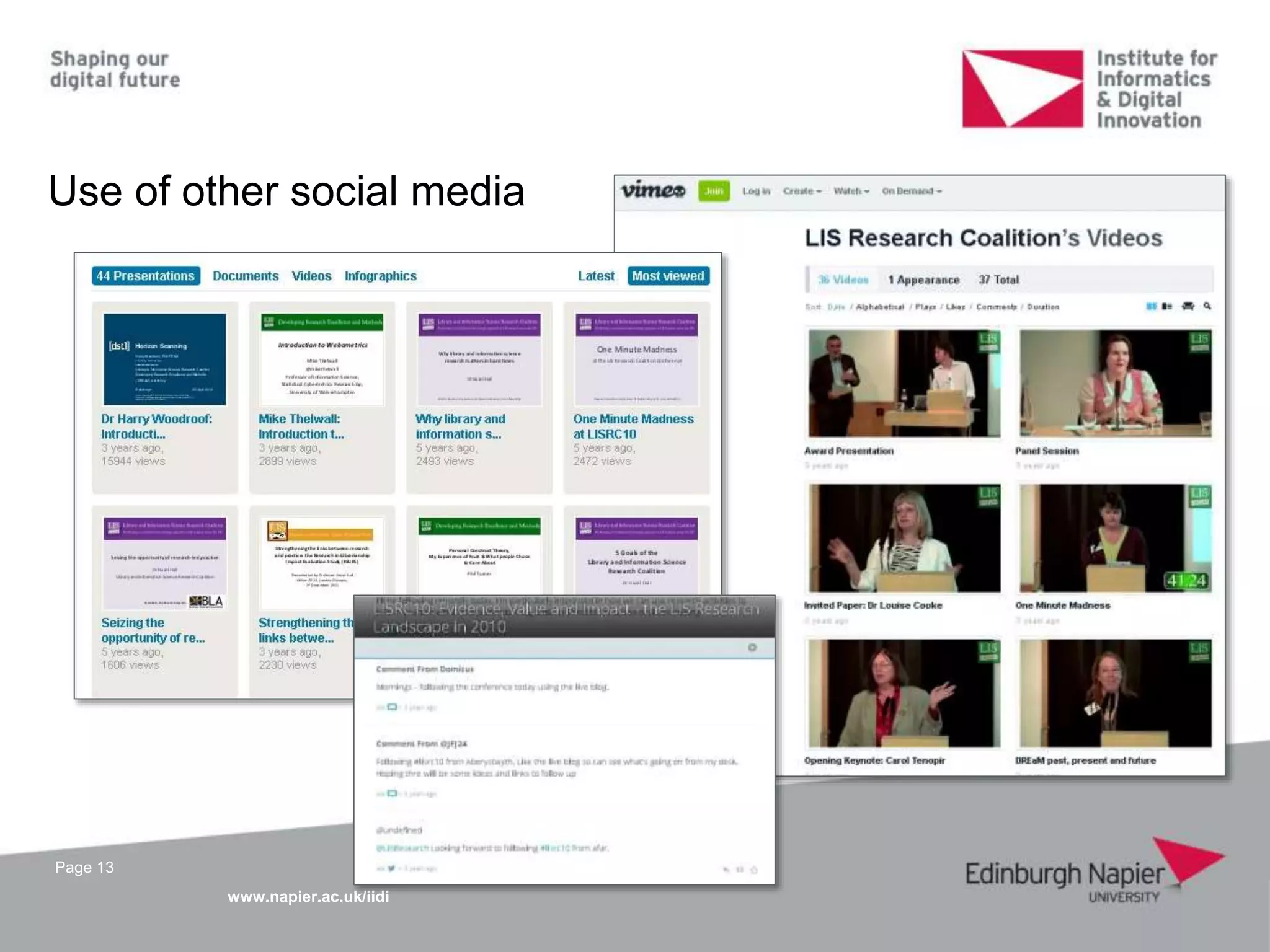
Task: Toggle Most viewed sorting
Action: [668, 276]
